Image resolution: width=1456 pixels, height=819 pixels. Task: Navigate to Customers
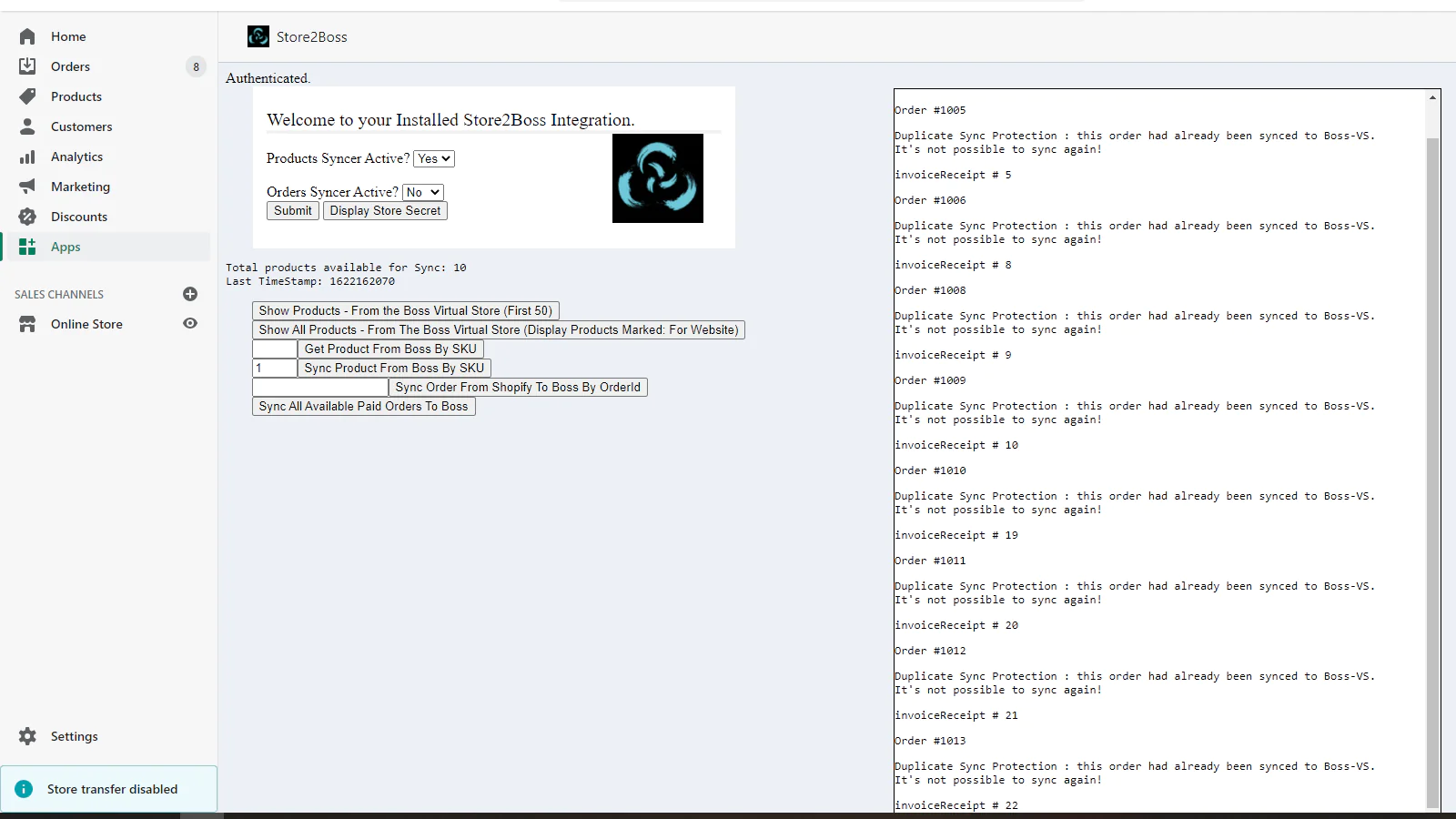point(82,126)
